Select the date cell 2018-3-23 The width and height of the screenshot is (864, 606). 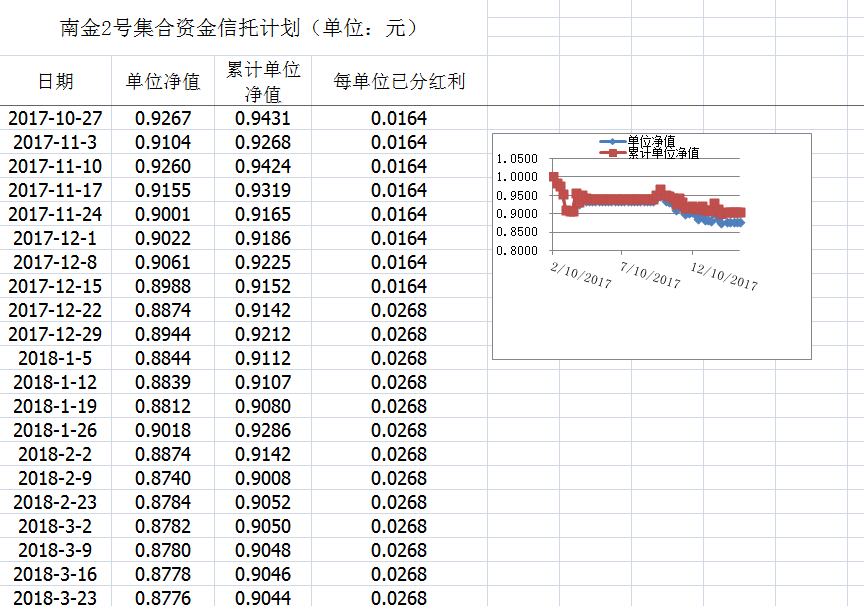pyautogui.click(x=56, y=597)
